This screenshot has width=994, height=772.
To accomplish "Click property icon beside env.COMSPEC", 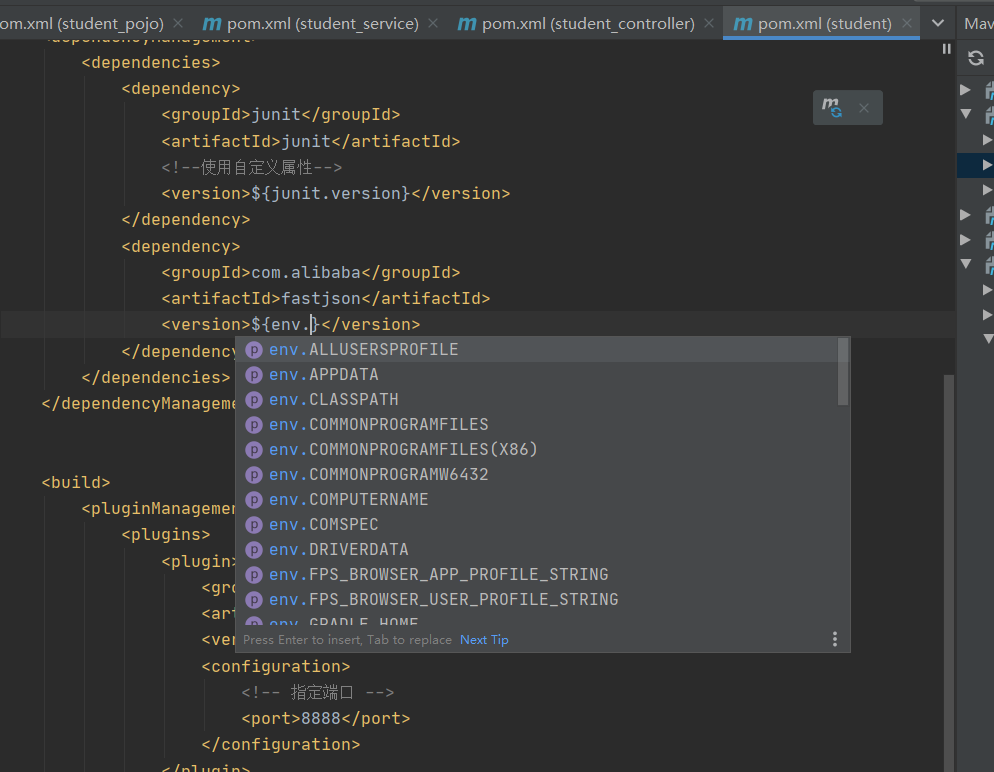I will point(254,525).
